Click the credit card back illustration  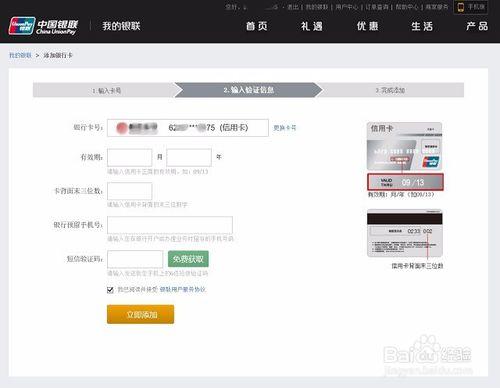click(405, 233)
